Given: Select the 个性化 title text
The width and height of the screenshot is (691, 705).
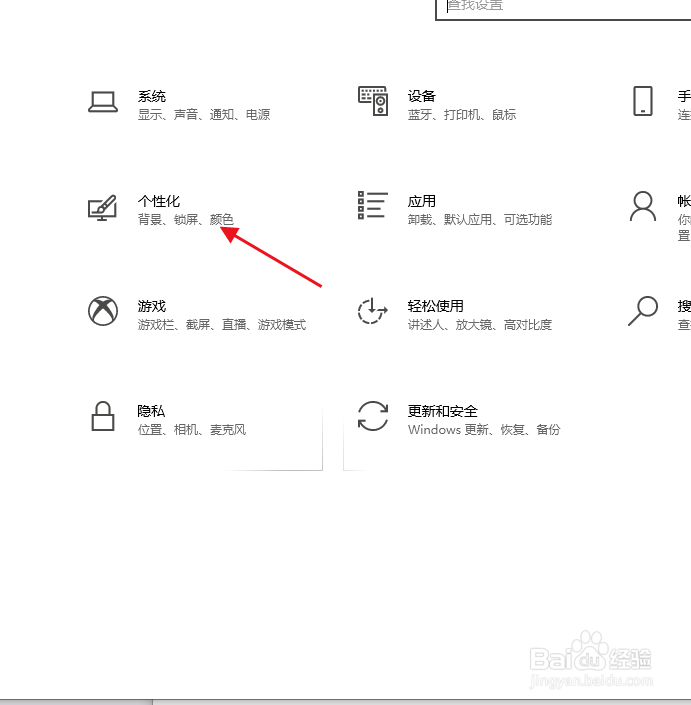Looking at the screenshot, I should [x=159, y=201].
